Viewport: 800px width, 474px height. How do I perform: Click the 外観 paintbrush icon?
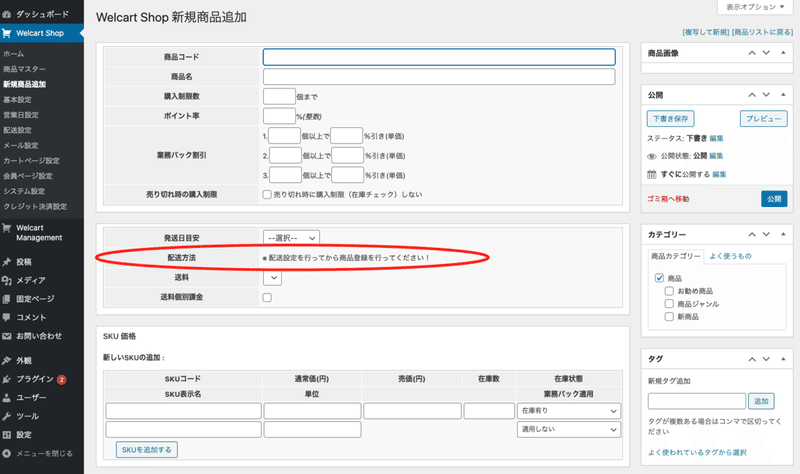coord(7,361)
